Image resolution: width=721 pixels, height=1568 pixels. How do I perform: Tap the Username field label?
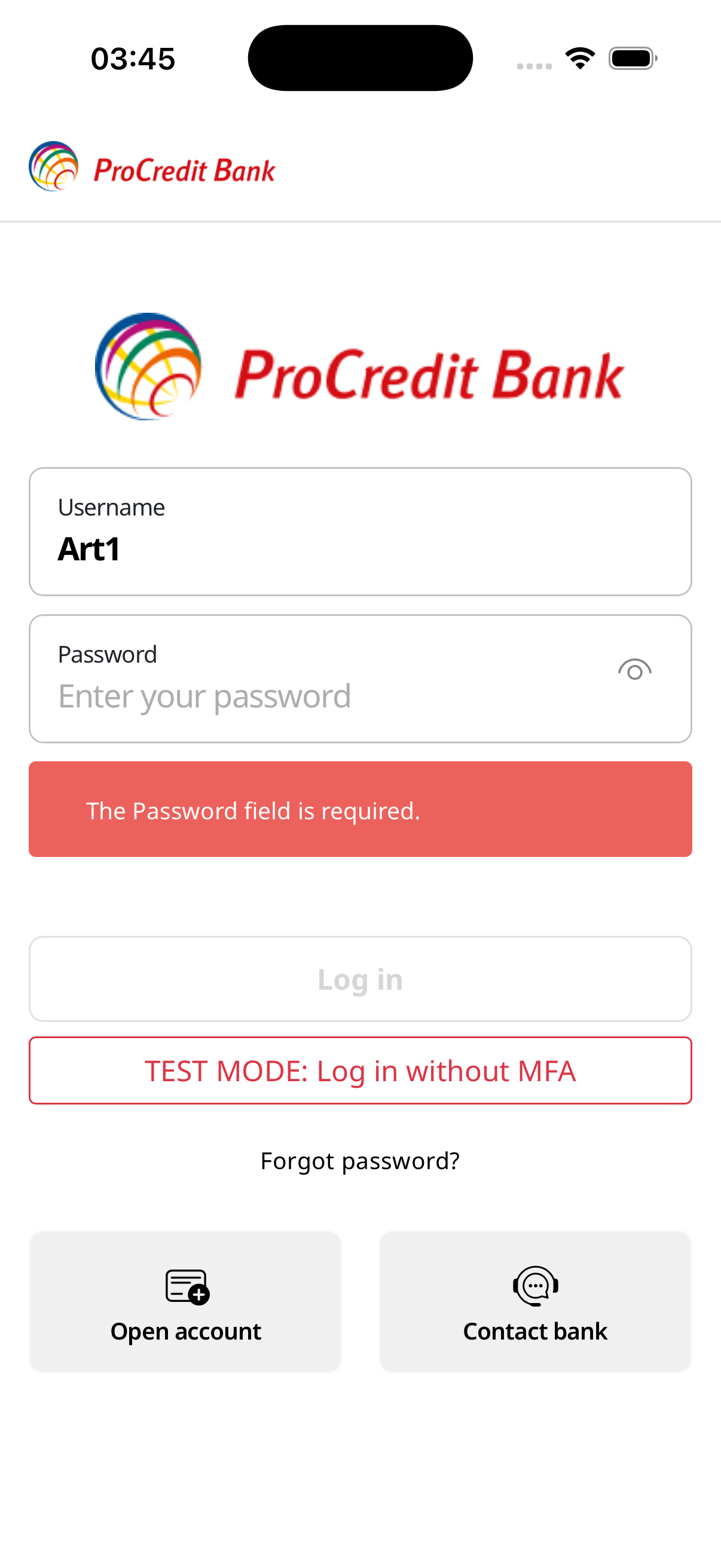tap(111, 508)
